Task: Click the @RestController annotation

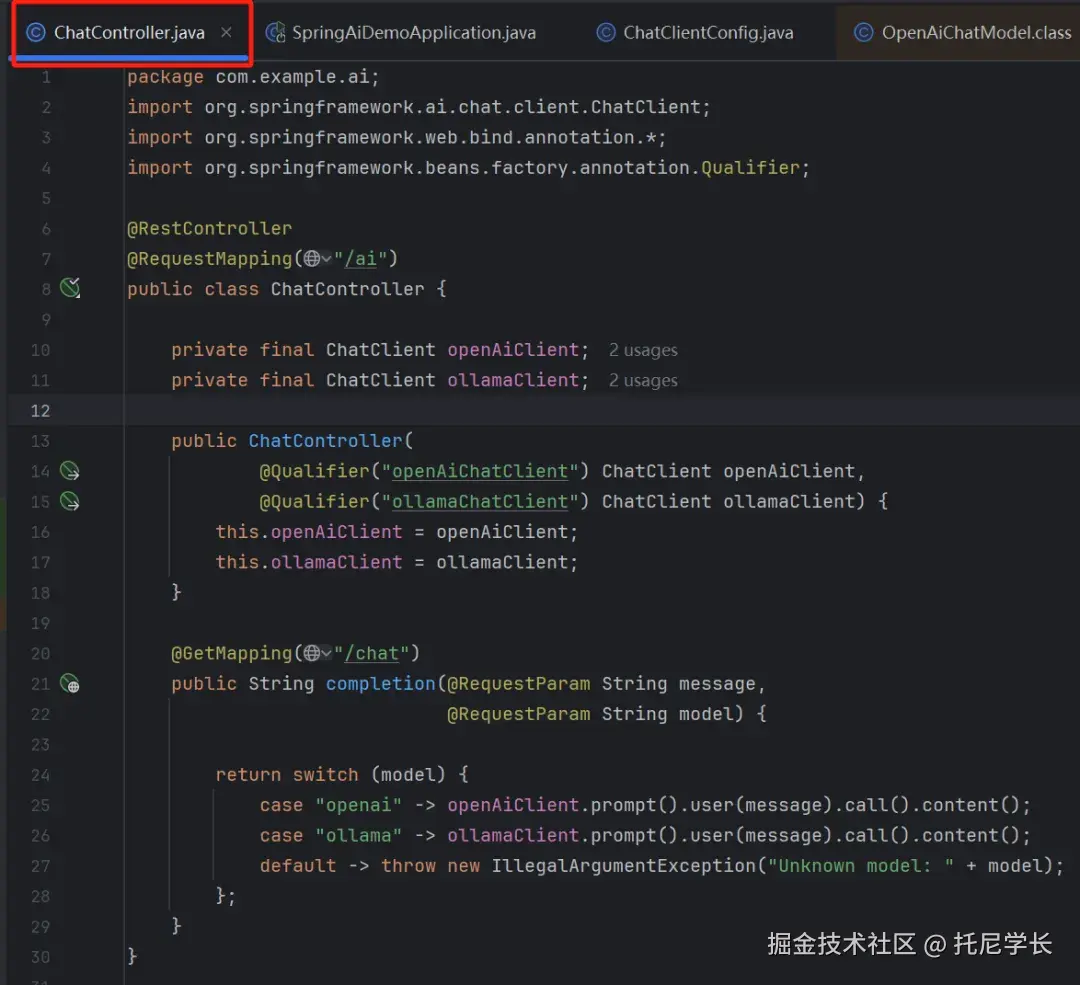Action: (x=209, y=228)
